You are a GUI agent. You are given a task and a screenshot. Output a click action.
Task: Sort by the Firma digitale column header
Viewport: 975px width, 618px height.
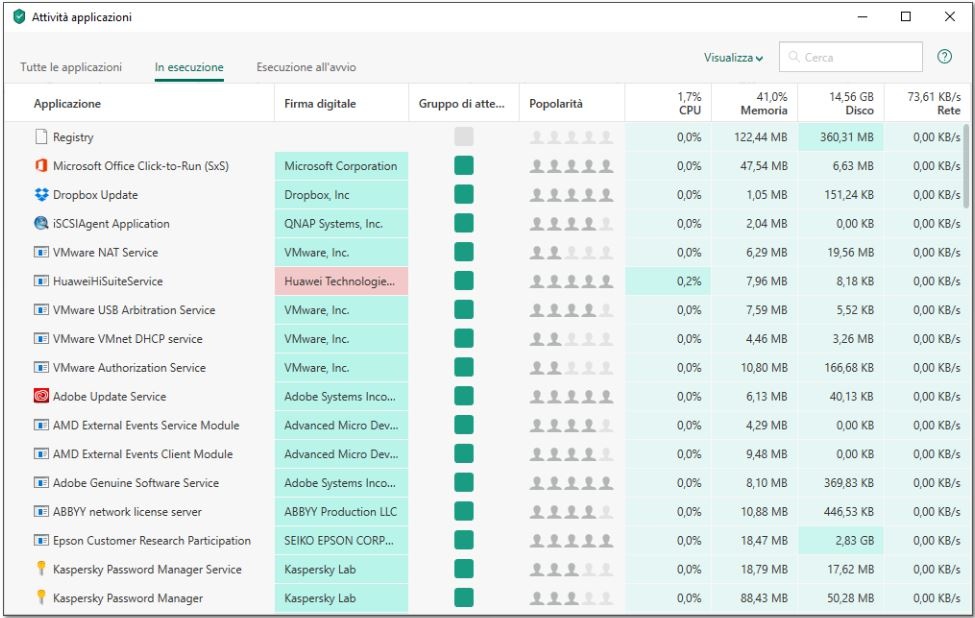click(x=320, y=104)
